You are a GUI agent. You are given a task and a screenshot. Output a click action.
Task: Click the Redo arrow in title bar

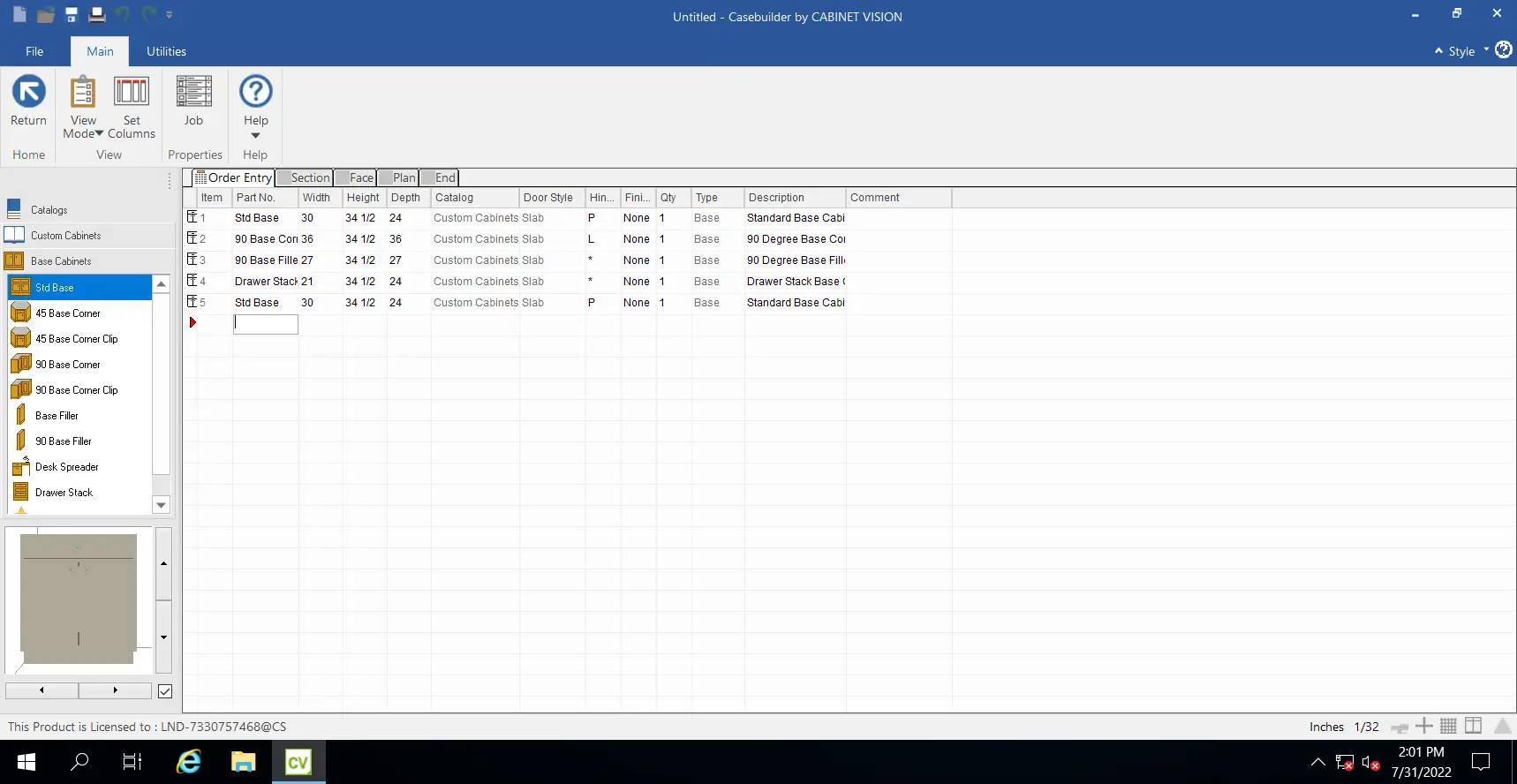click(x=148, y=14)
